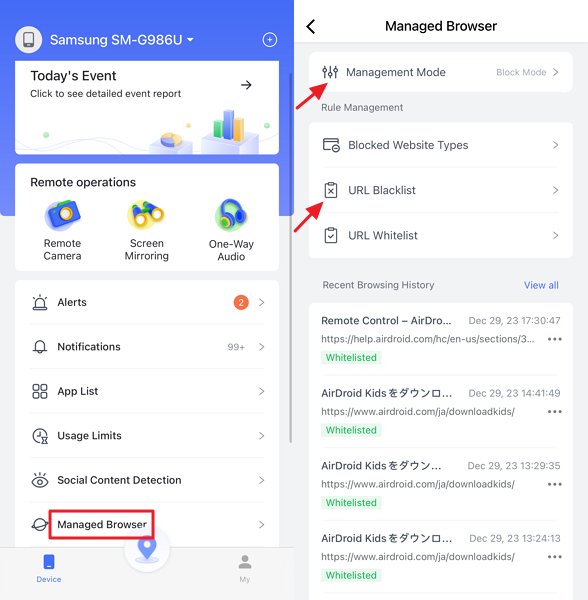Screen dimensions: 588x600
Task: Open Today's Event detailed report arrow
Action: click(x=246, y=85)
